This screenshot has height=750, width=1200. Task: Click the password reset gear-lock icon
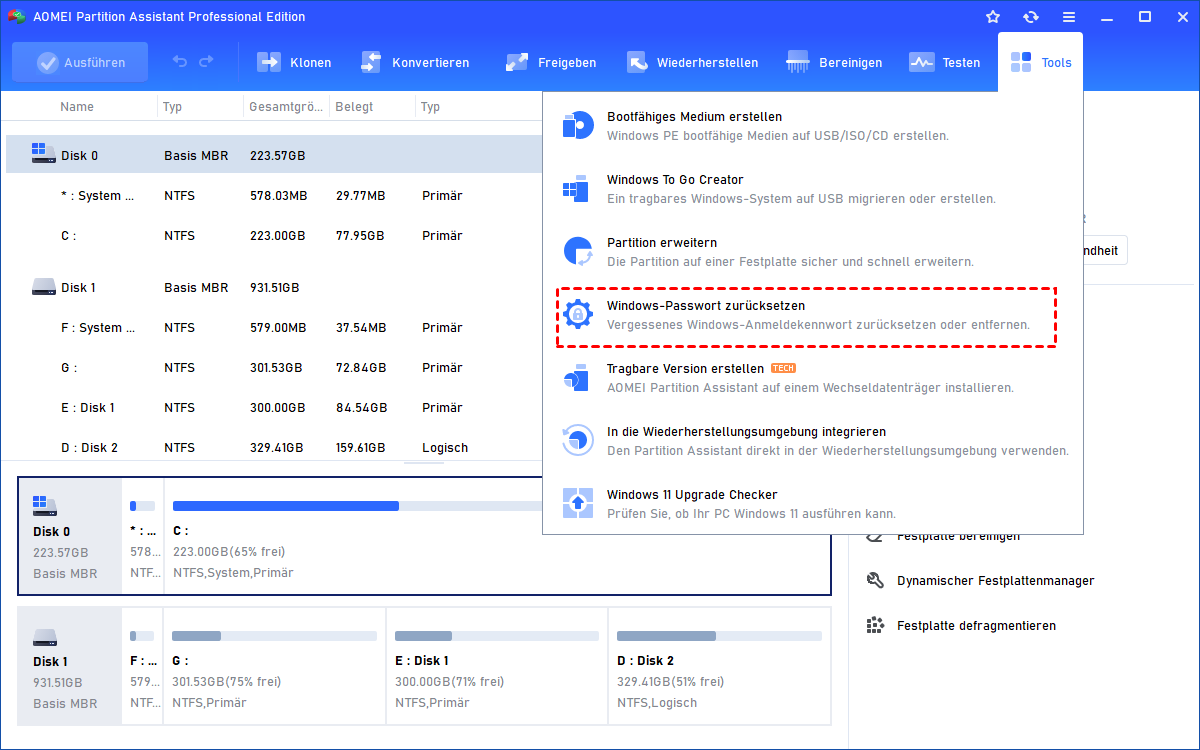click(x=578, y=314)
